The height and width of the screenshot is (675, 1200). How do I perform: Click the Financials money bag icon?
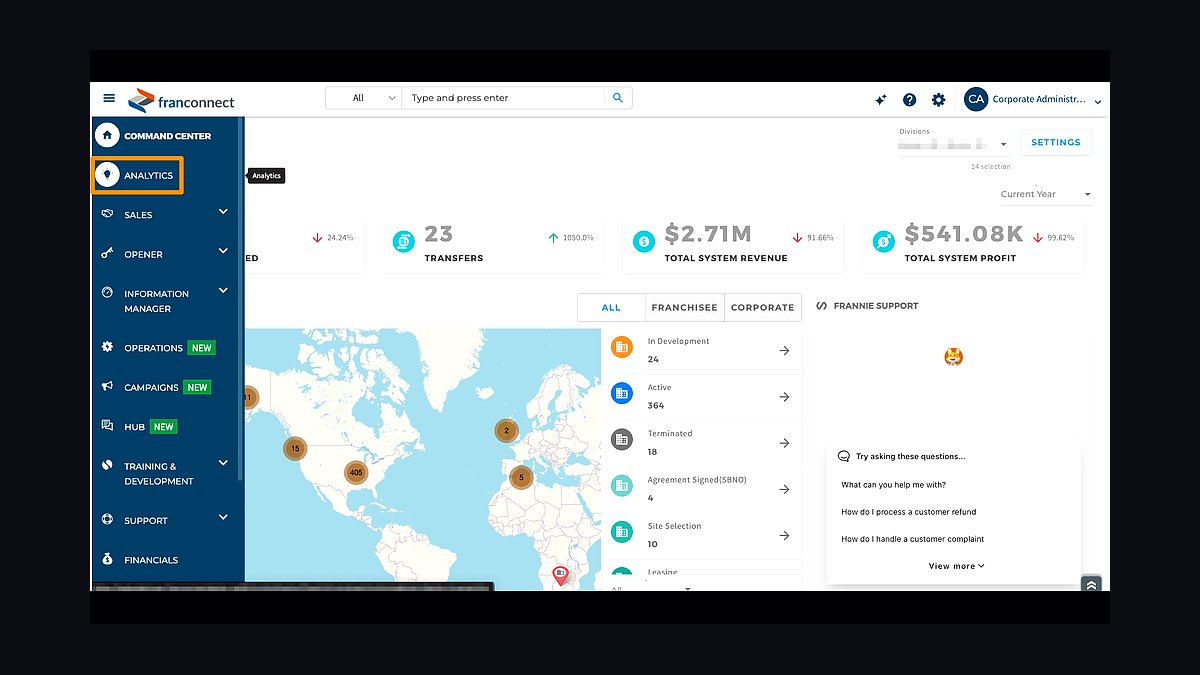[x=107, y=559]
